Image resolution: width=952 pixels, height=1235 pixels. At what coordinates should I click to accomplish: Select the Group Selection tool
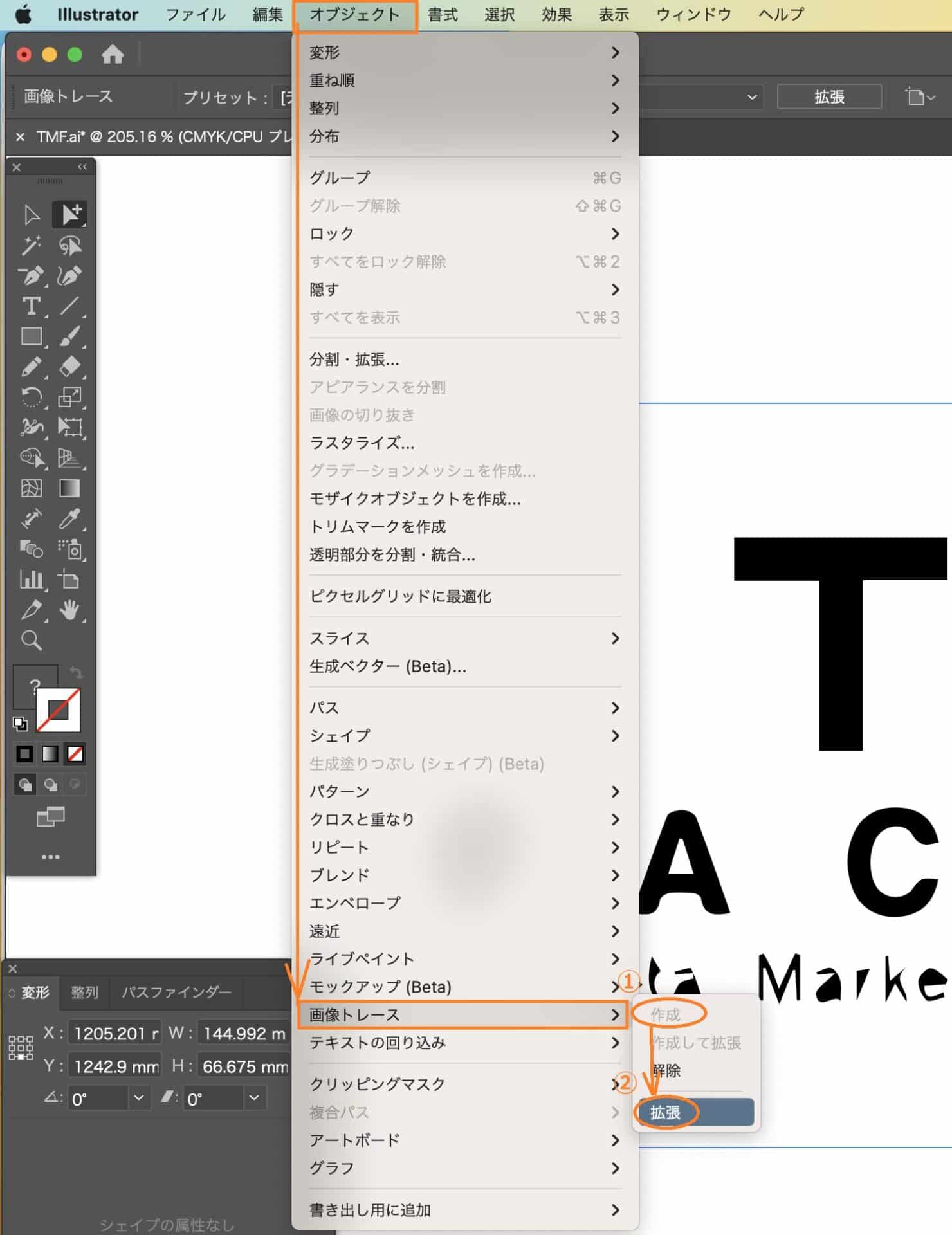click(x=70, y=214)
